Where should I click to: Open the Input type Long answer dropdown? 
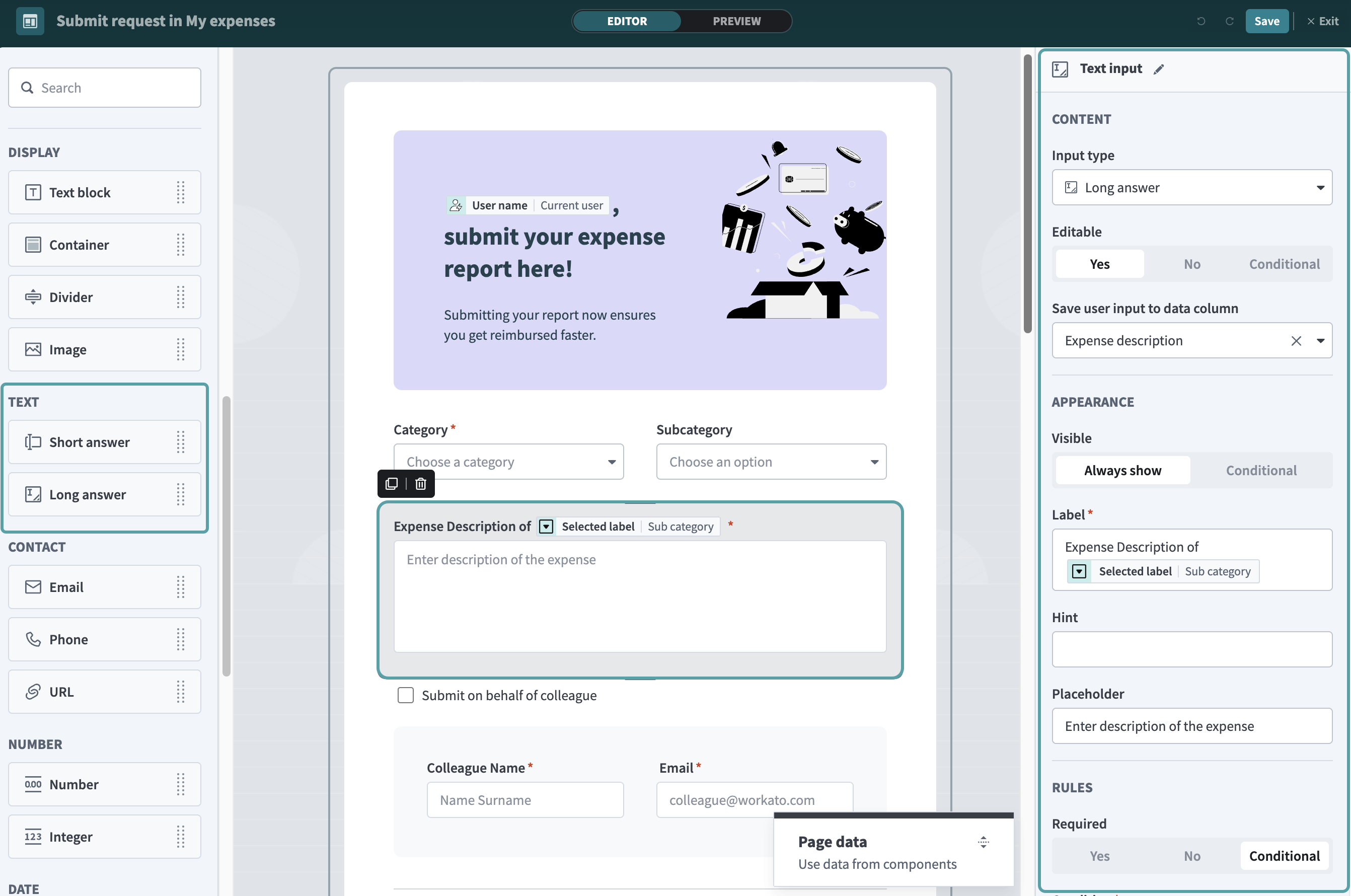[1191, 187]
